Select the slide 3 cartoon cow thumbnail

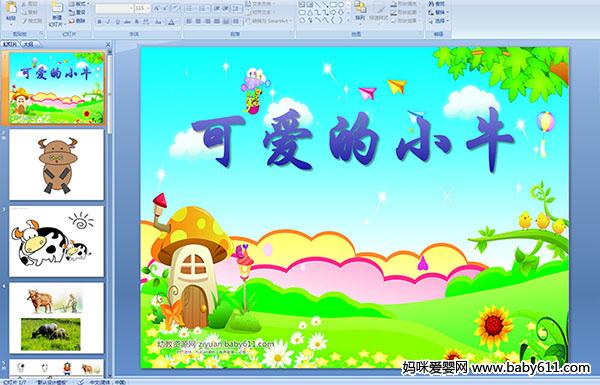point(57,241)
